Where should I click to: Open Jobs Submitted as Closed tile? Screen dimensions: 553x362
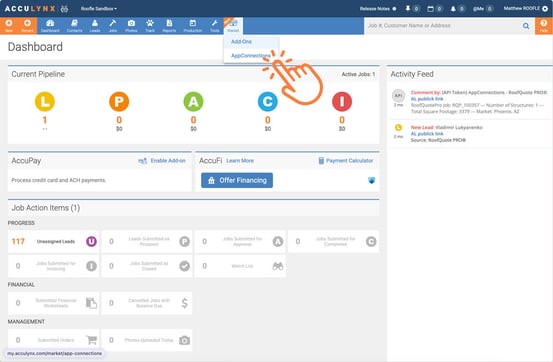[x=147, y=266]
